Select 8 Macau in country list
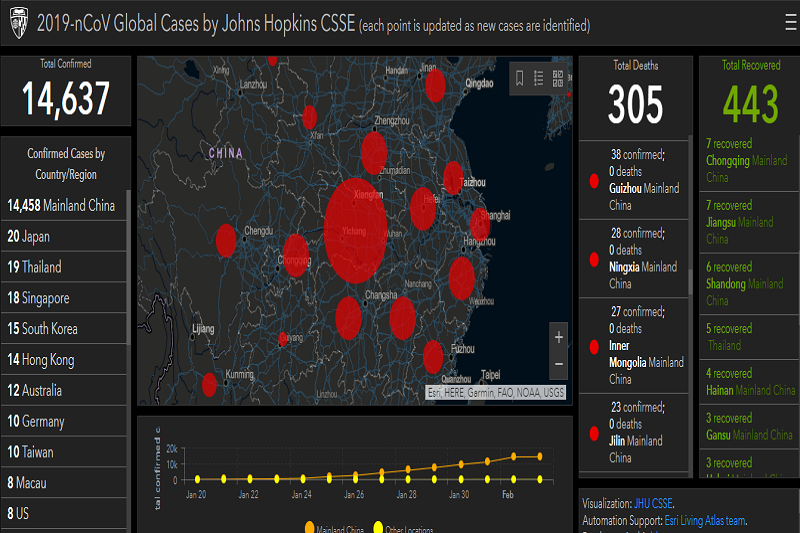800x533 pixels. pyautogui.click(x=63, y=483)
